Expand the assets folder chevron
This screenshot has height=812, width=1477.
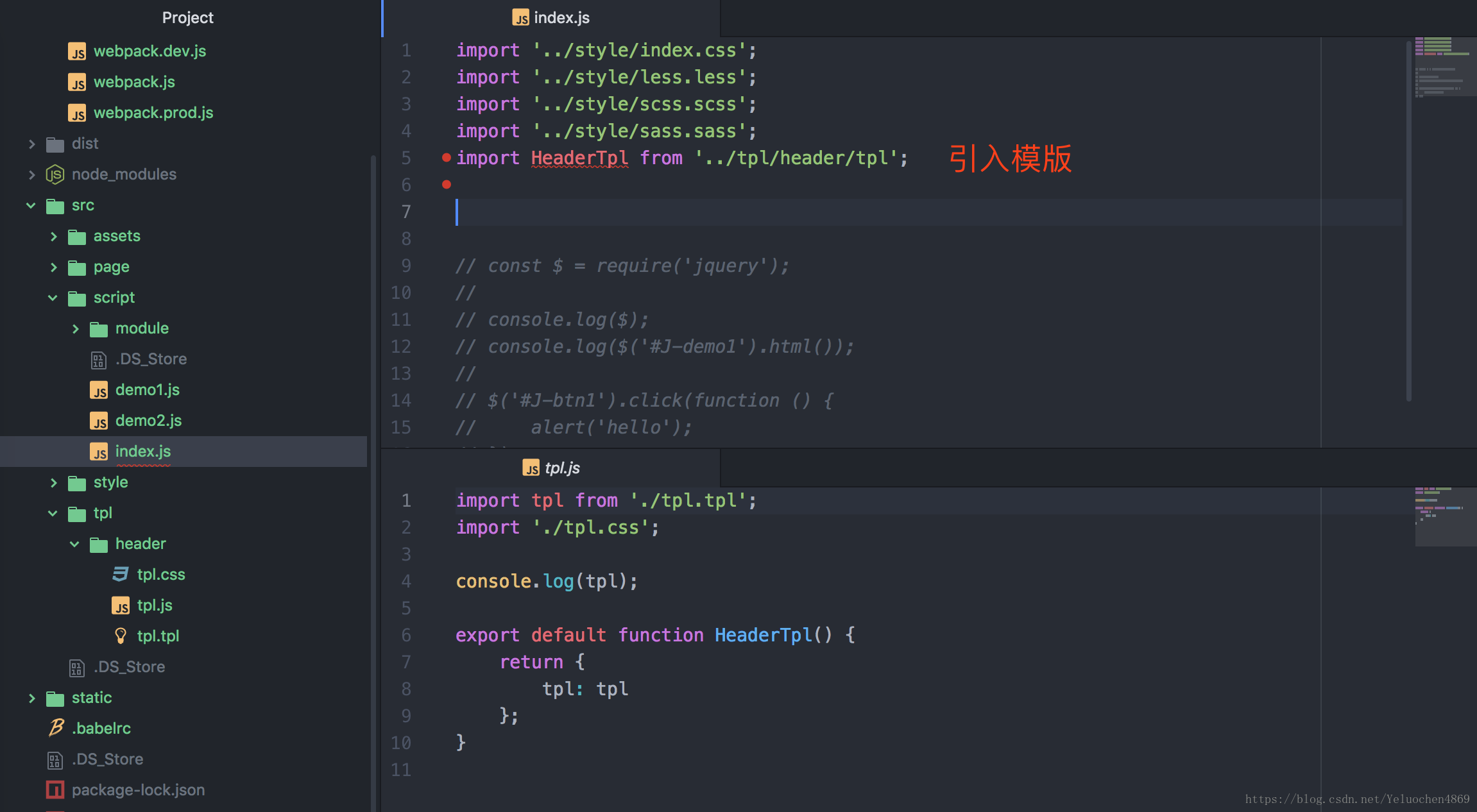[x=53, y=236]
